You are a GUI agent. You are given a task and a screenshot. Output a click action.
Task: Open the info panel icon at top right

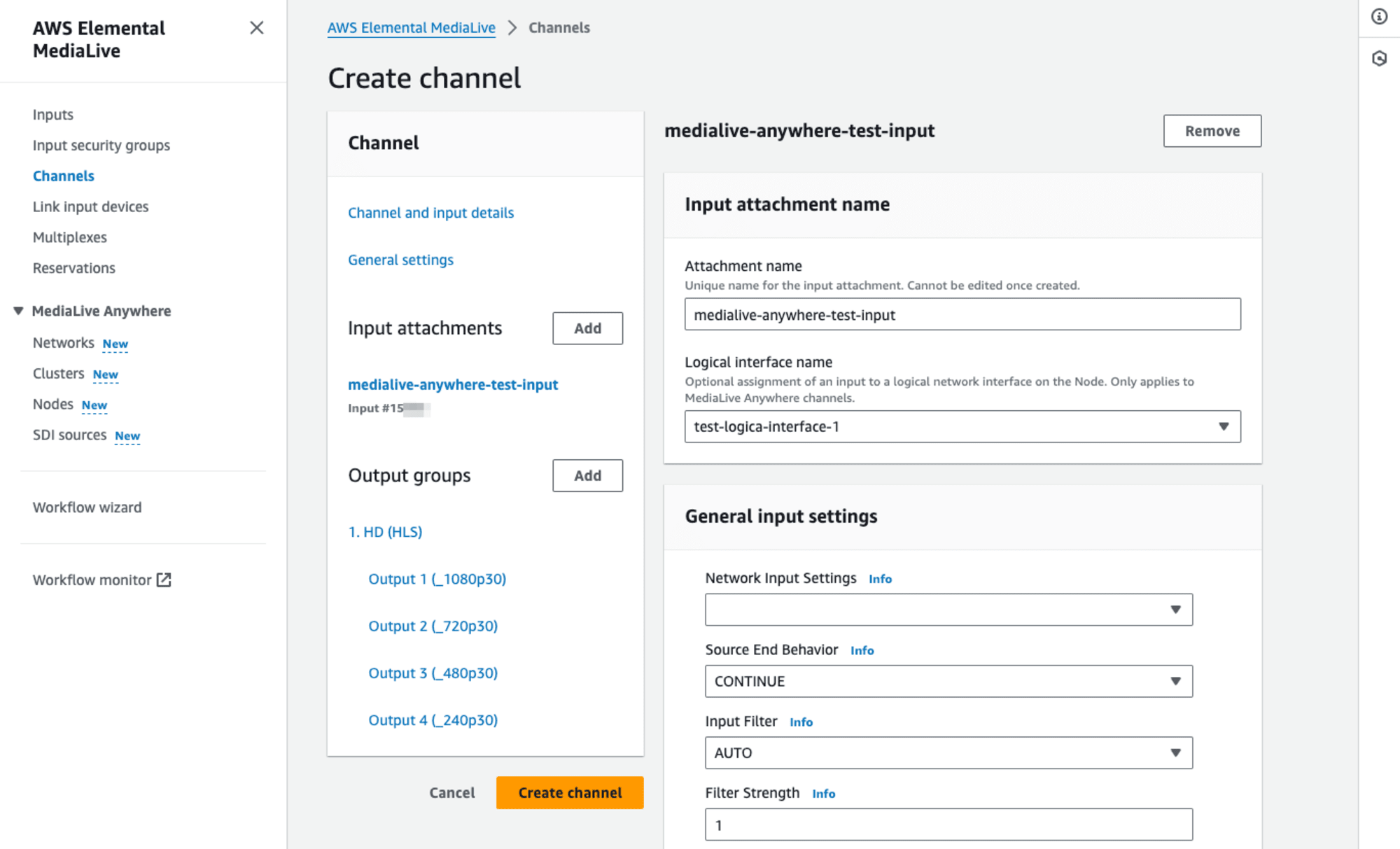pos(1379,17)
